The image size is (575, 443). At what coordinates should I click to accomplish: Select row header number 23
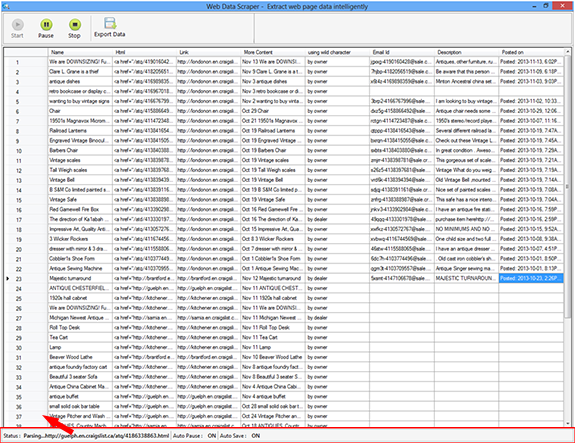(x=26, y=279)
